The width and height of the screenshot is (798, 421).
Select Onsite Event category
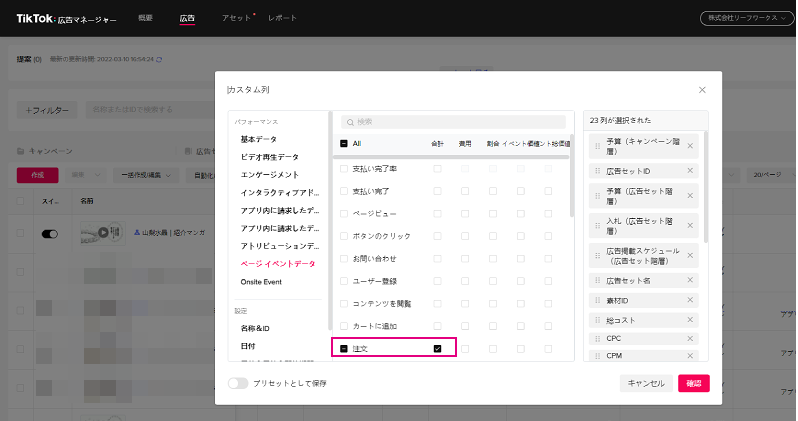click(x=261, y=282)
